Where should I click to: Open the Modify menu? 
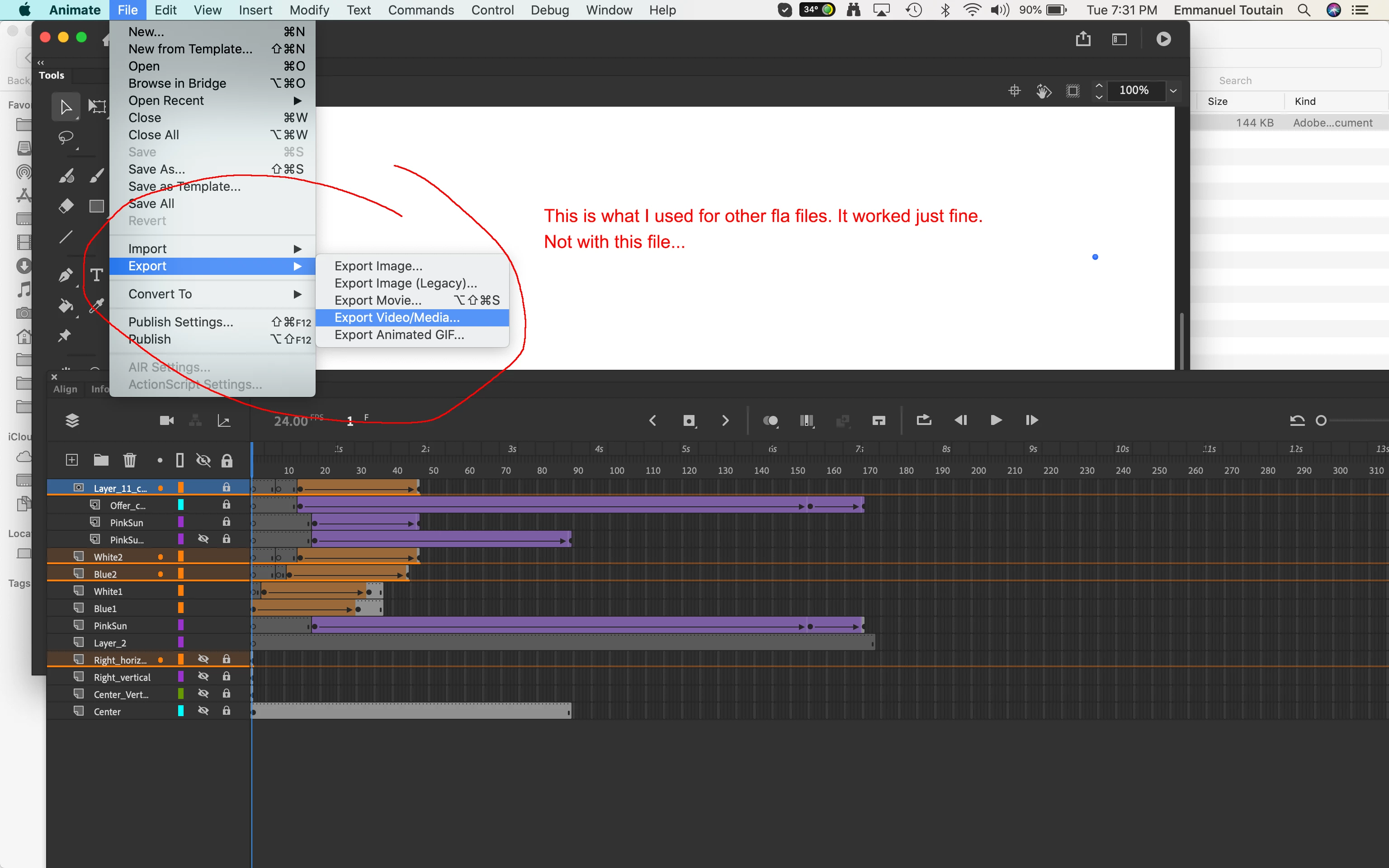click(309, 10)
